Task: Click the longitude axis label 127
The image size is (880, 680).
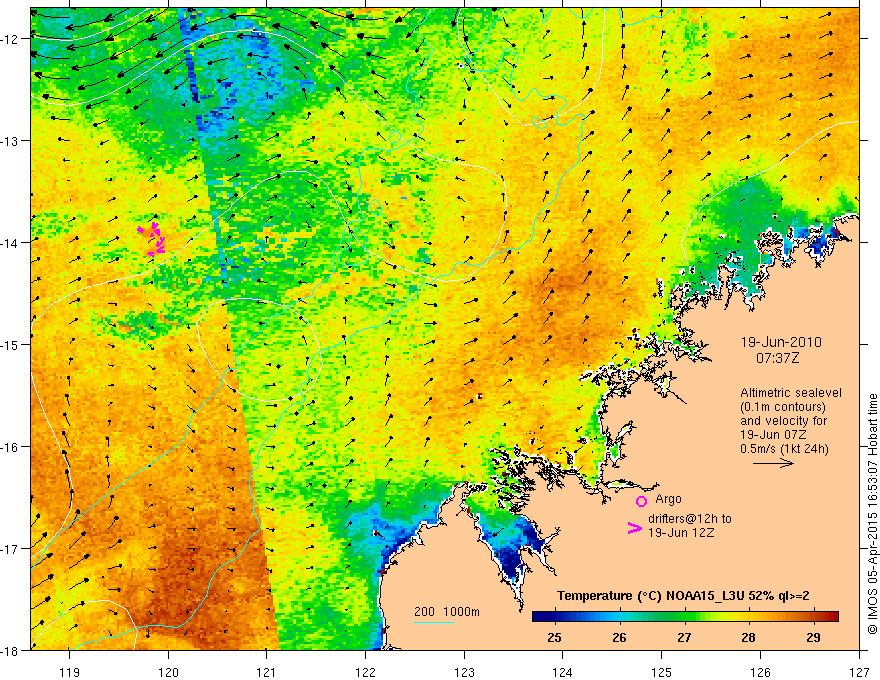Action: click(x=859, y=672)
